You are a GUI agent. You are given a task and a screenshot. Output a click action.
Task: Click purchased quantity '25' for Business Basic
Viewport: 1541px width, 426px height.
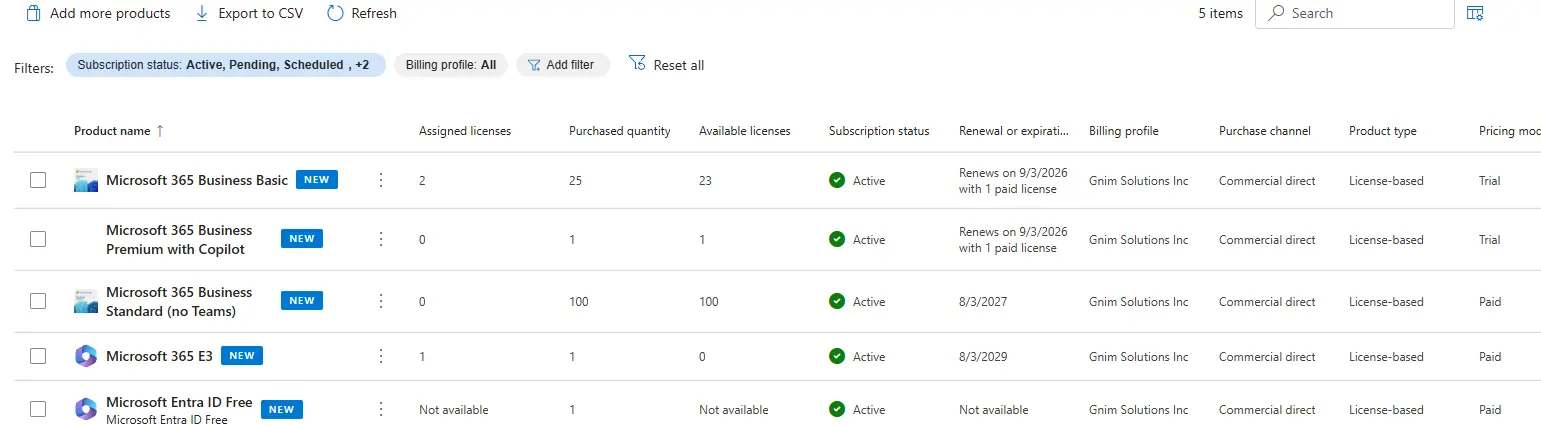coord(576,181)
